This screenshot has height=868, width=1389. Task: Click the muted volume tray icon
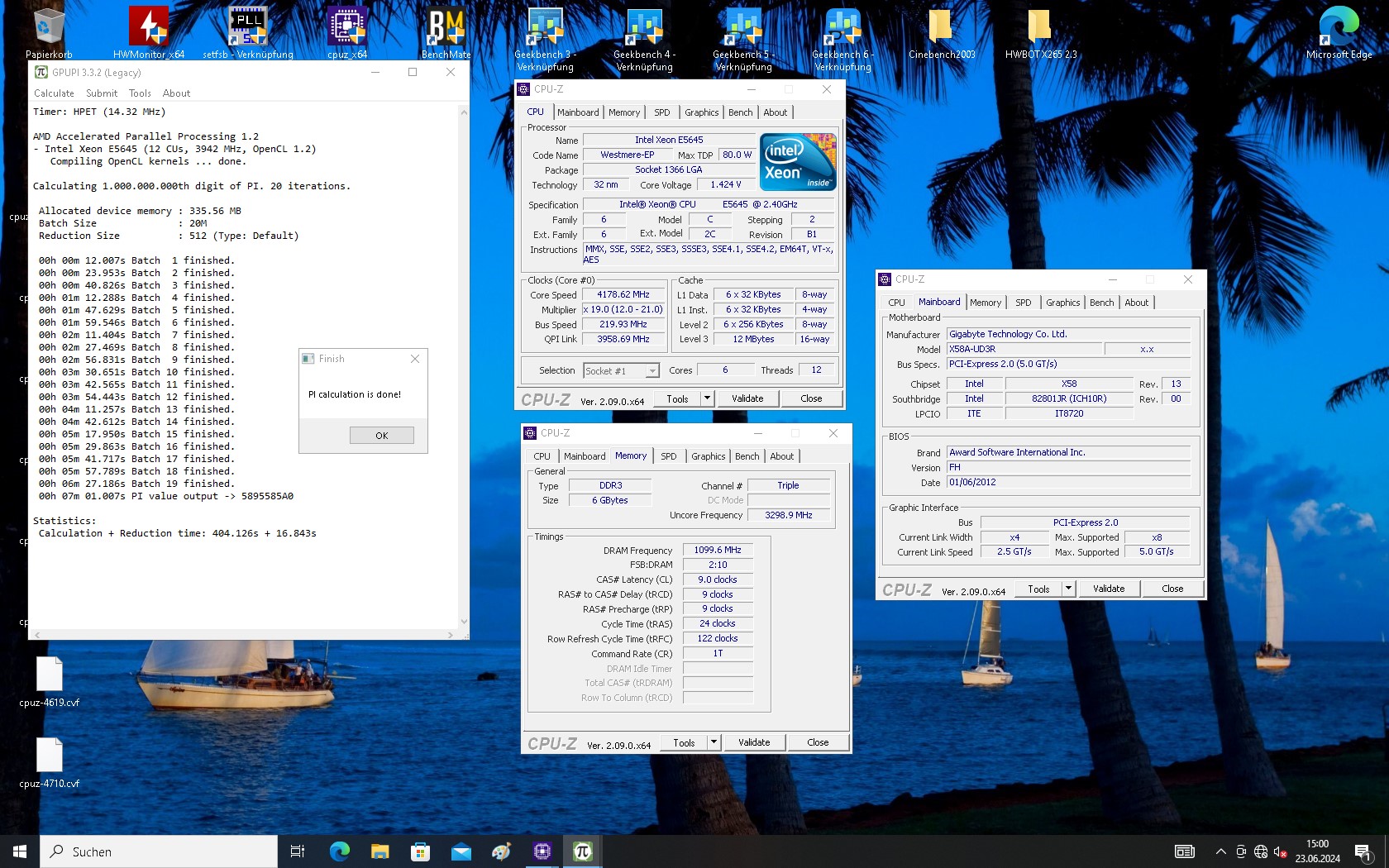(x=1280, y=851)
